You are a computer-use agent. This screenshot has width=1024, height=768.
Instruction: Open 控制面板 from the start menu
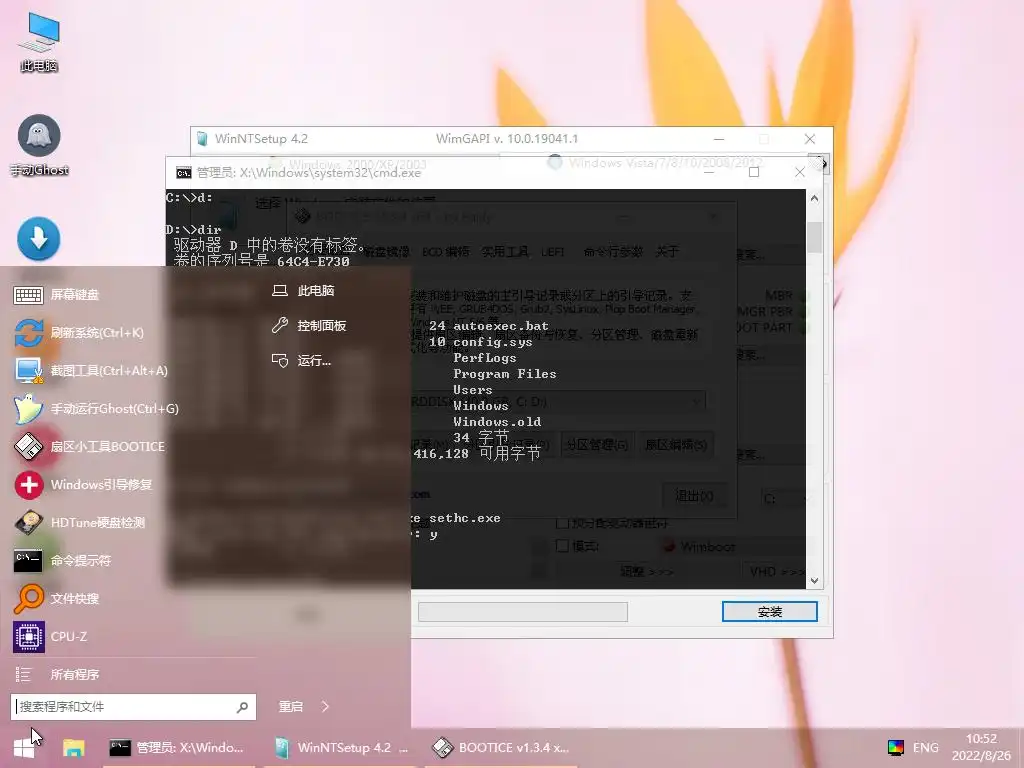coord(309,325)
